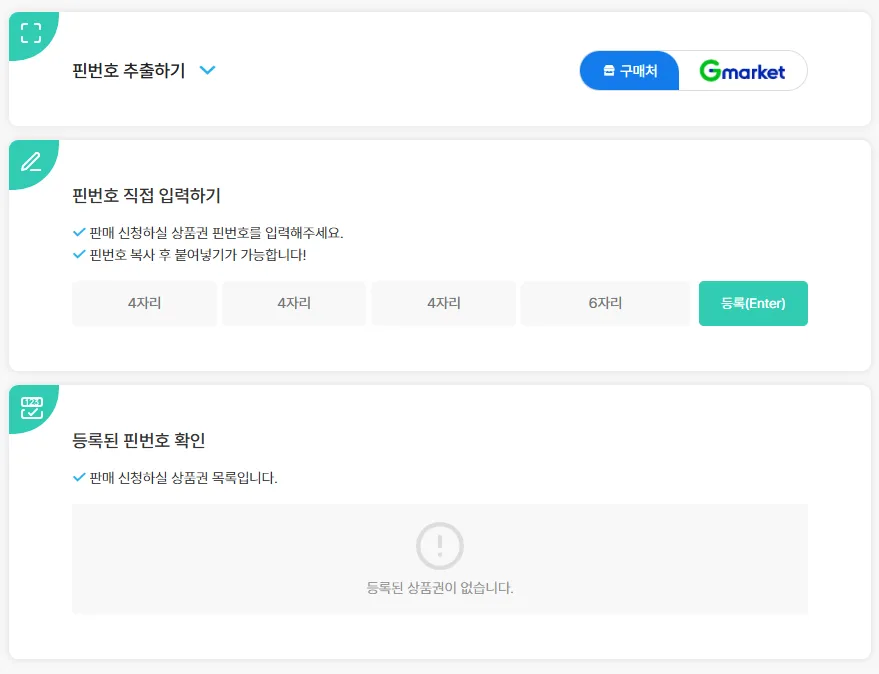Click the 핀번호 직접 입력하기 heading

147,195
